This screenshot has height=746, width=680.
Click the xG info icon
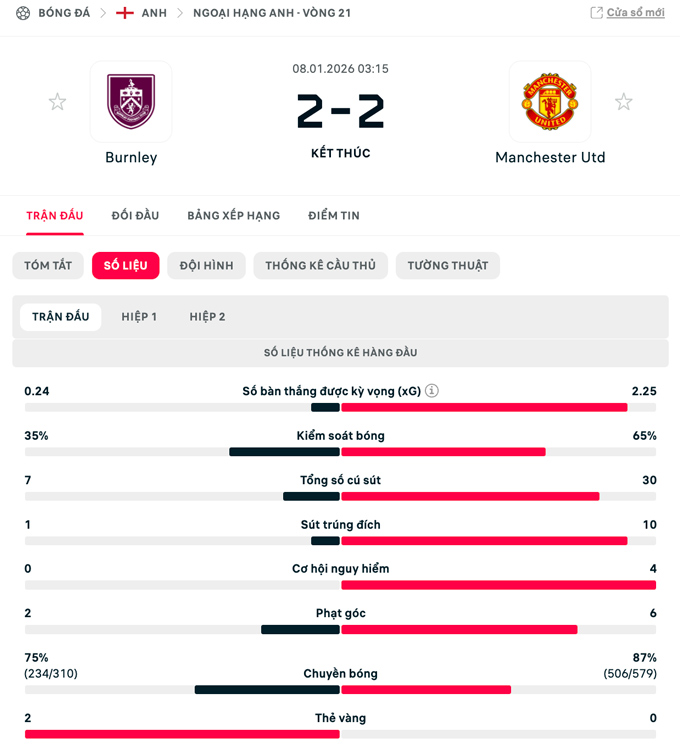[x=432, y=391]
